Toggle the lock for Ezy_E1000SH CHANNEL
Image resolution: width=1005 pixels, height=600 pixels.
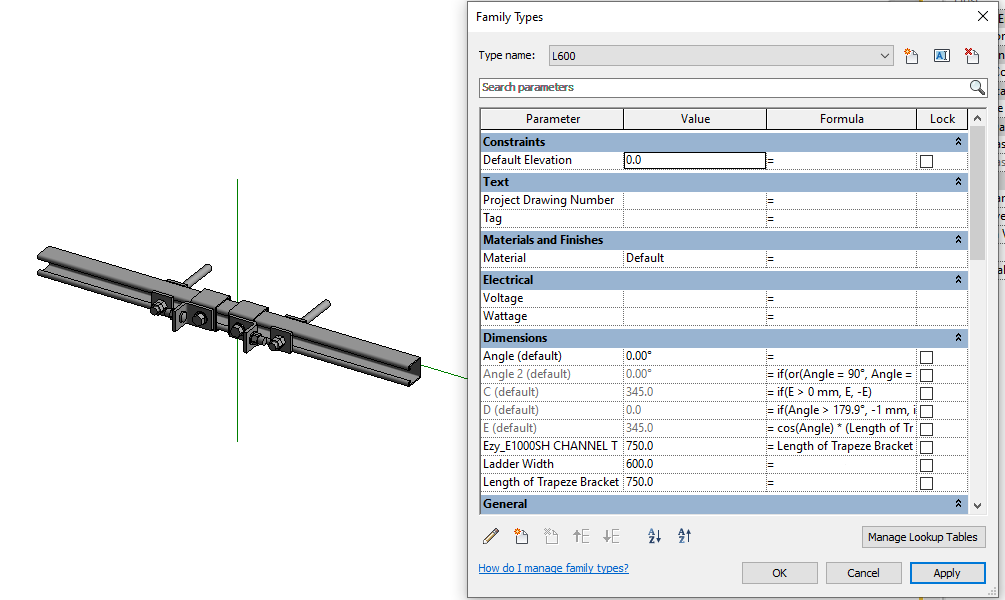[x=926, y=447]
